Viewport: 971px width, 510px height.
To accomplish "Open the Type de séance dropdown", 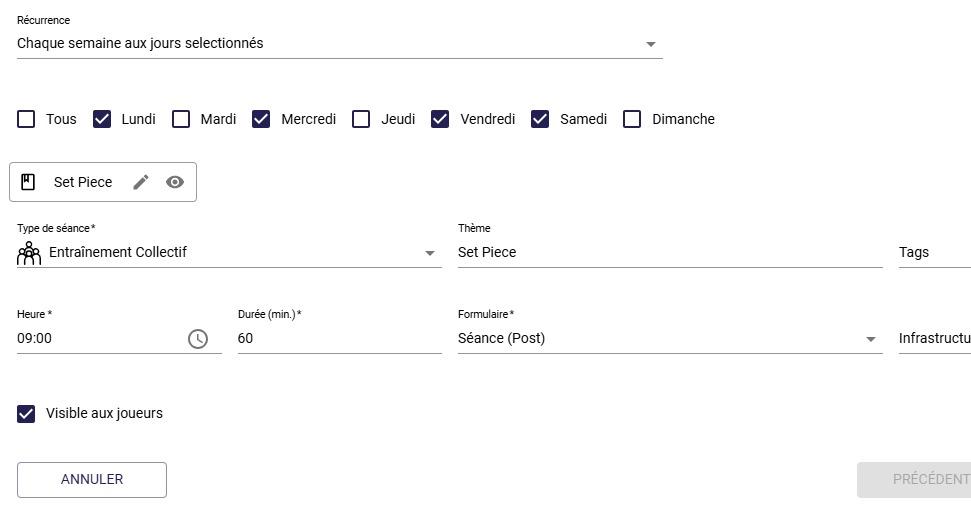I will (229, 253).
